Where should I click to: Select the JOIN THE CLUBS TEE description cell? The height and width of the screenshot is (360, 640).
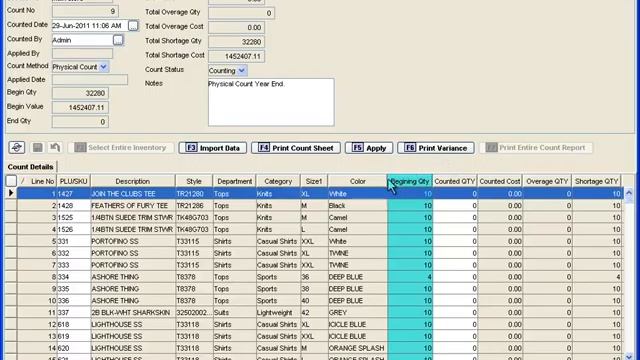pyautogui.click(x=133, y=193)
